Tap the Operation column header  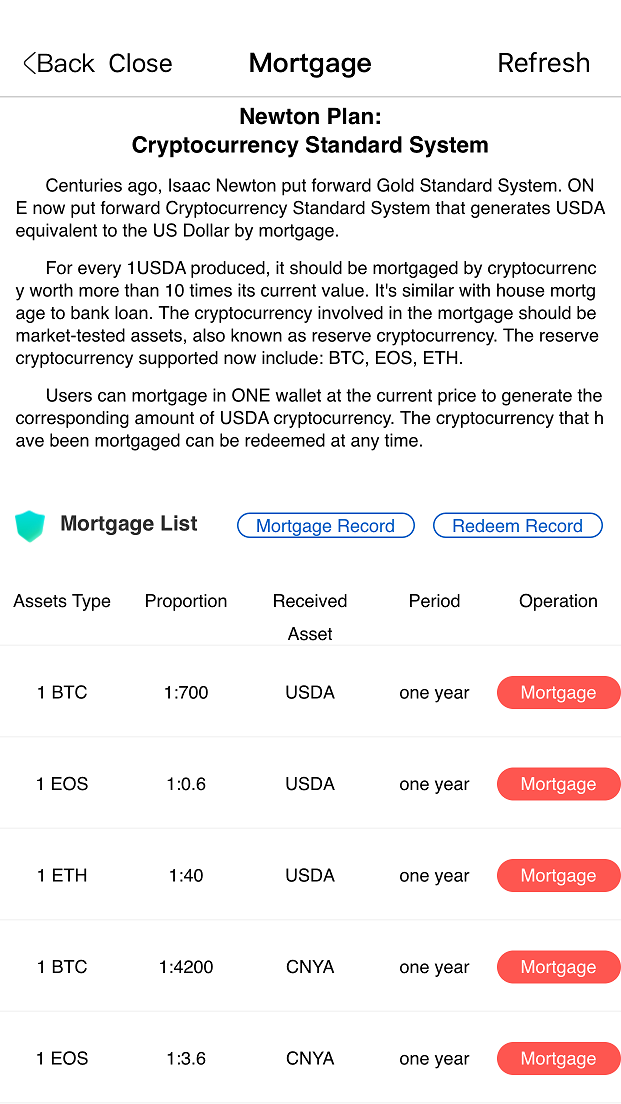pos(558,601)
